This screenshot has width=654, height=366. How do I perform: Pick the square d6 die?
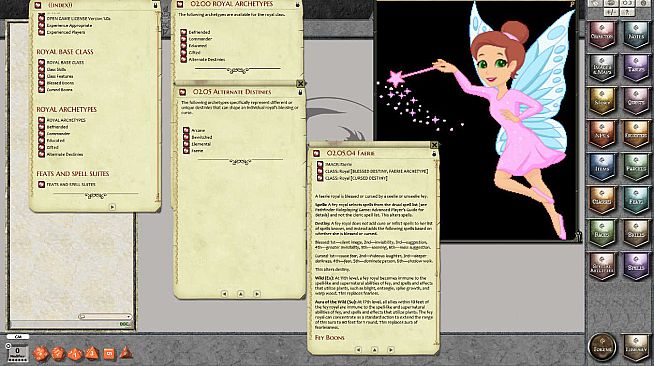pos(108,353)
